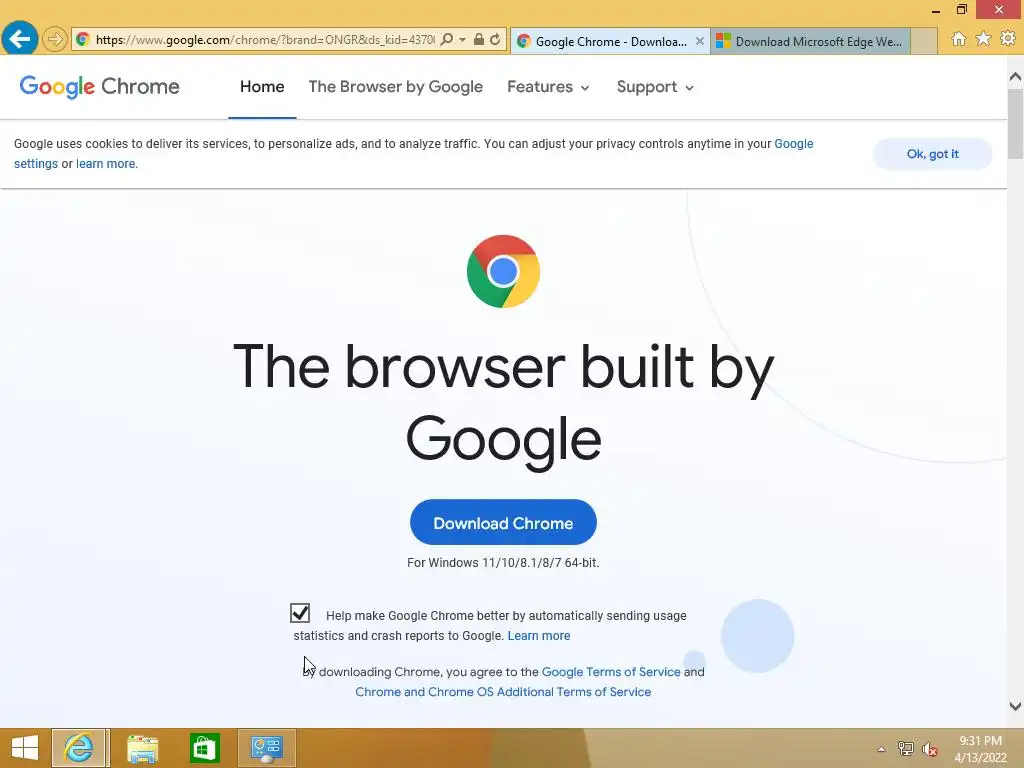Click the large Chrome logo image
The image size is (1024, 768).
(x=503, y=271)
